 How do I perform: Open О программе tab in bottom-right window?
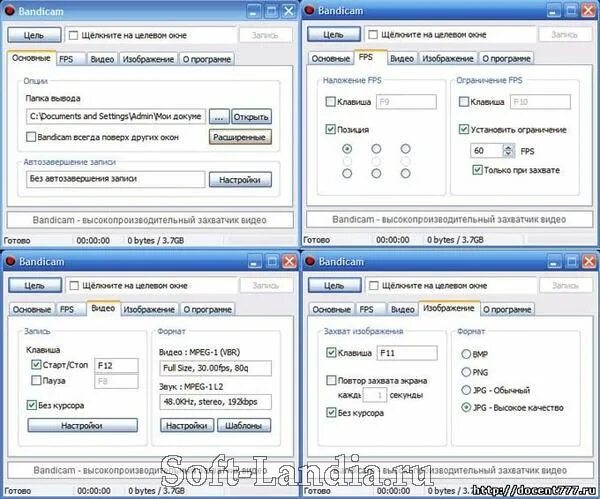[507, 309]
